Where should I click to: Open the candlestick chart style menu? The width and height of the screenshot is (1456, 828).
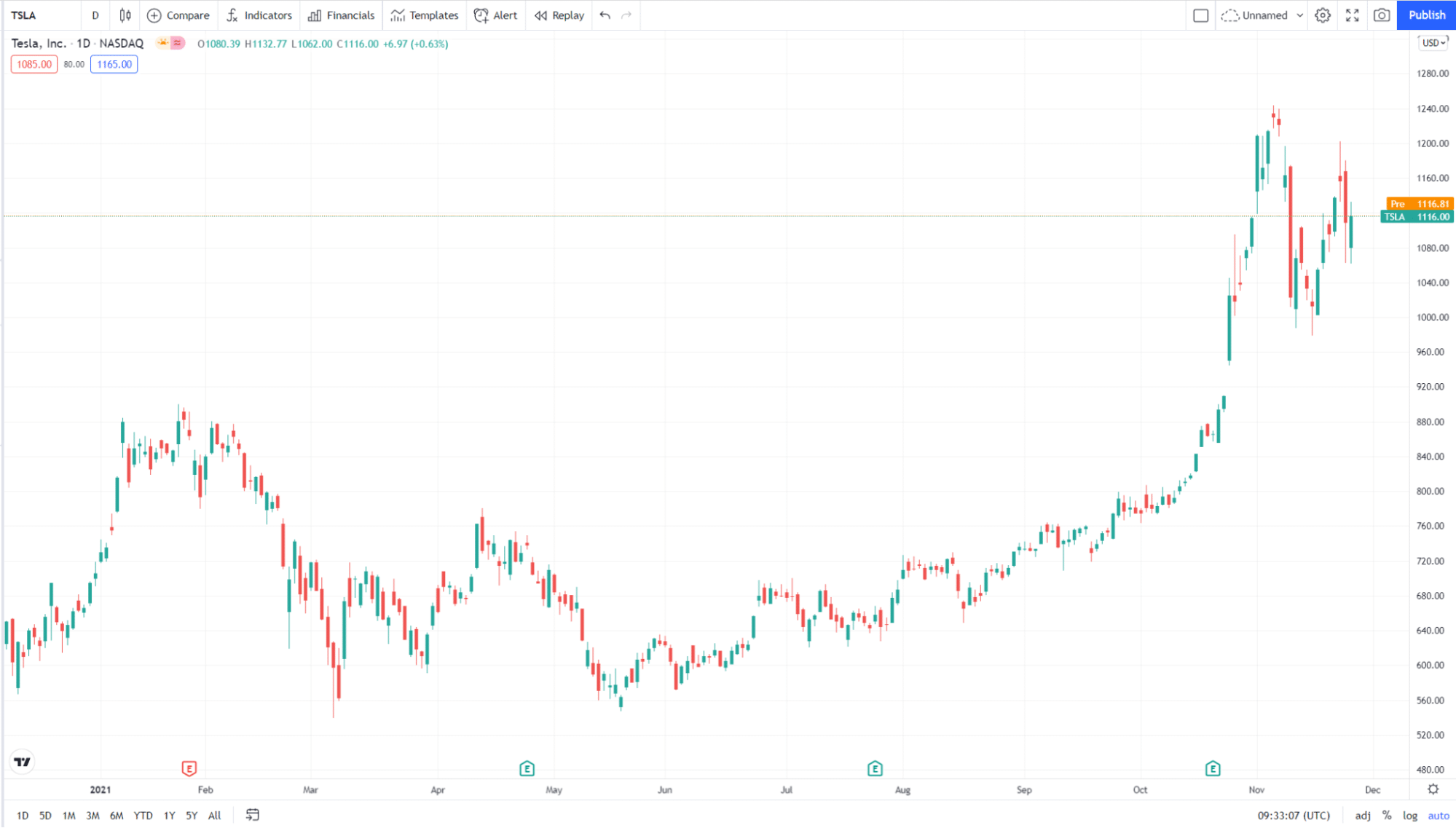pos(125,15)
